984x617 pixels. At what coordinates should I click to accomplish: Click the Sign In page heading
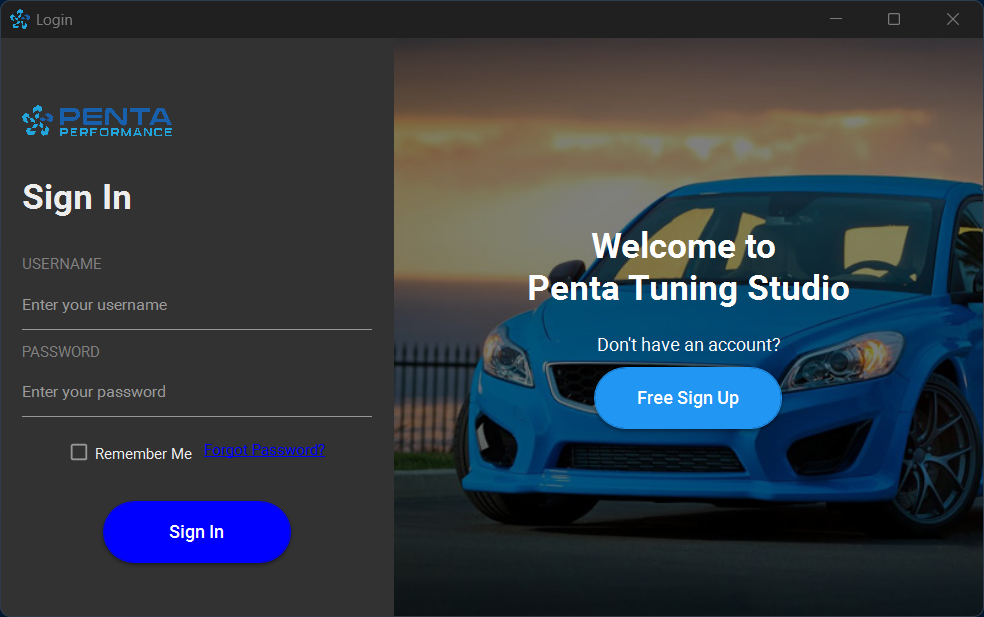(x=76, y=197)
